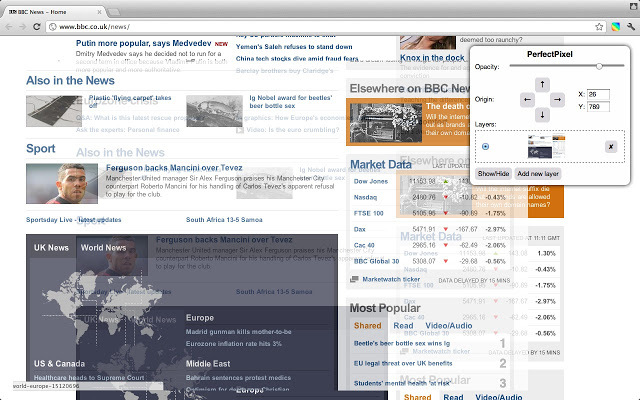This screenshot has width=640, height=400.
Task: Switch to the Read tab in Most Popular
Action: pos(403,326)
